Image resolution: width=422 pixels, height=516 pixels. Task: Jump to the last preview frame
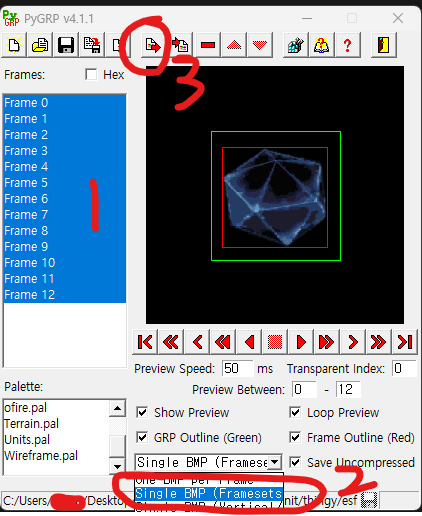click(x=405, y=342)
